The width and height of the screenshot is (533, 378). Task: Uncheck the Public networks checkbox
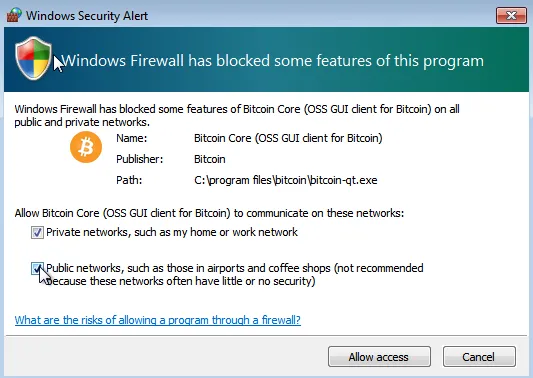tap(37, 269)
